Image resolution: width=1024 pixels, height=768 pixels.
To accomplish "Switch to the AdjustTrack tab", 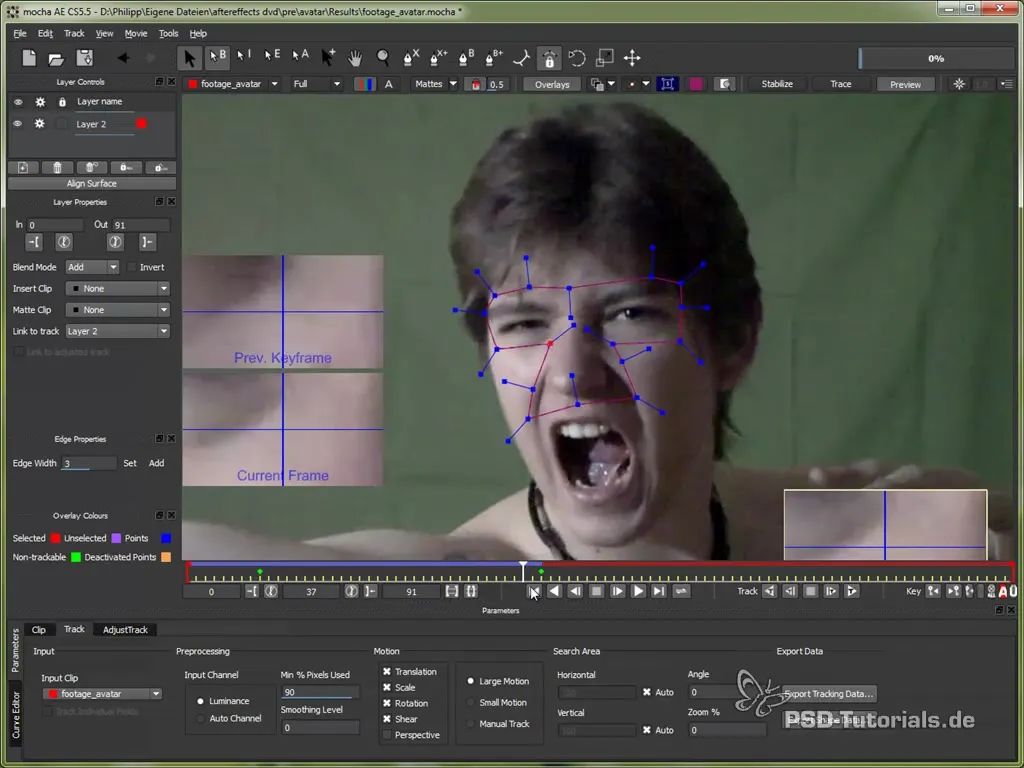I will [125, 630].
